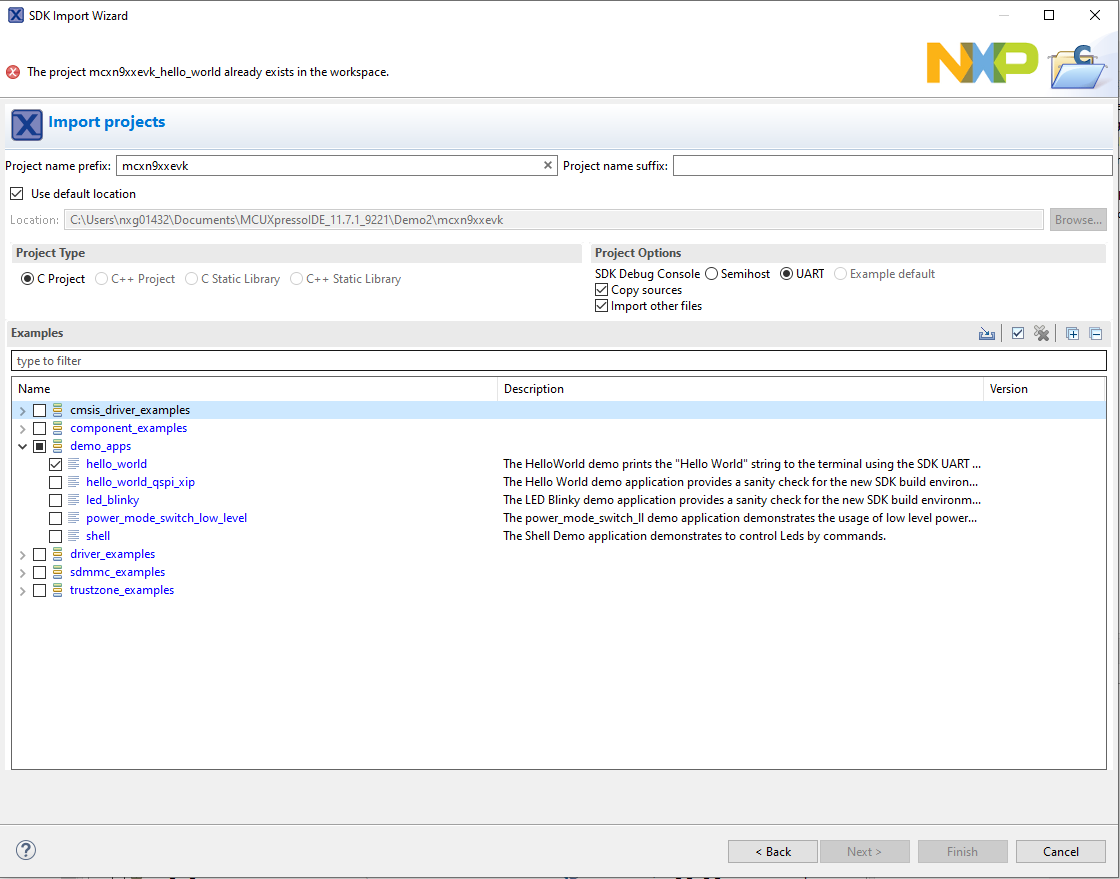1120x879 pixels.
Task: Expand the driver_examples tree node
Action: (22, 554)
